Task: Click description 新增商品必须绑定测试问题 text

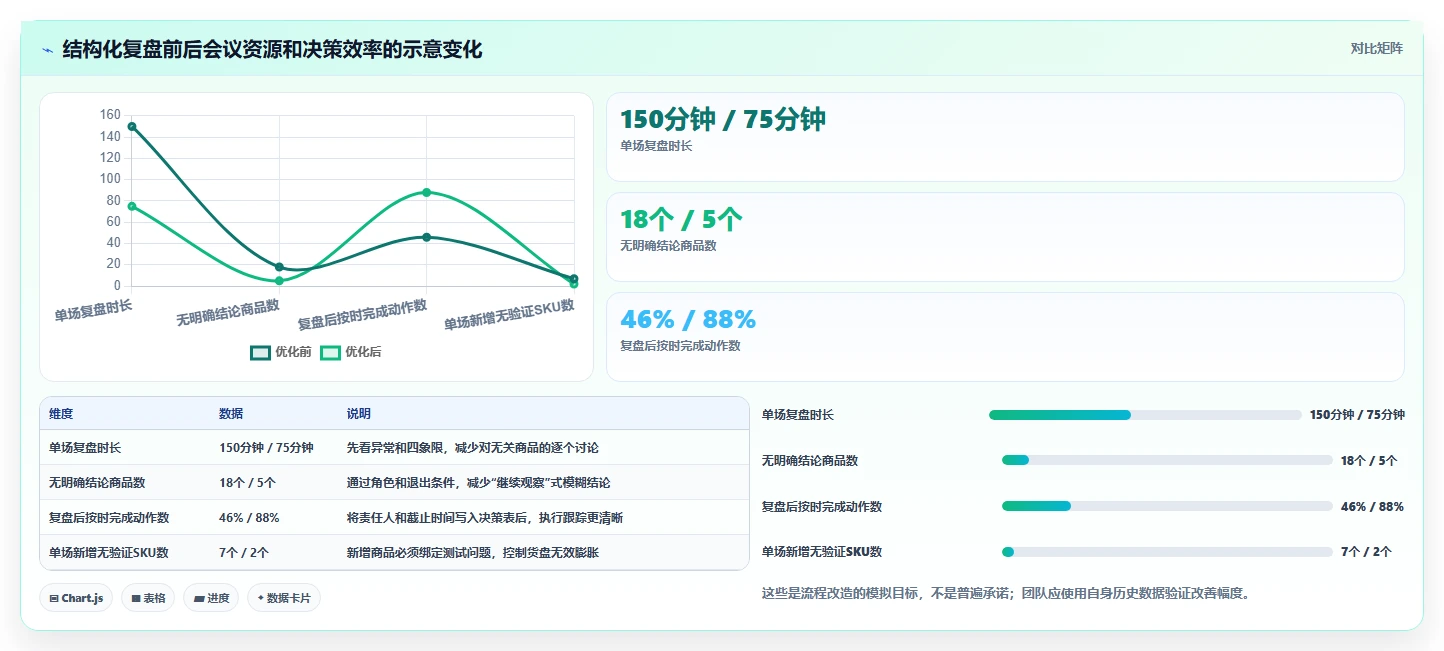Action: (473, 553)
